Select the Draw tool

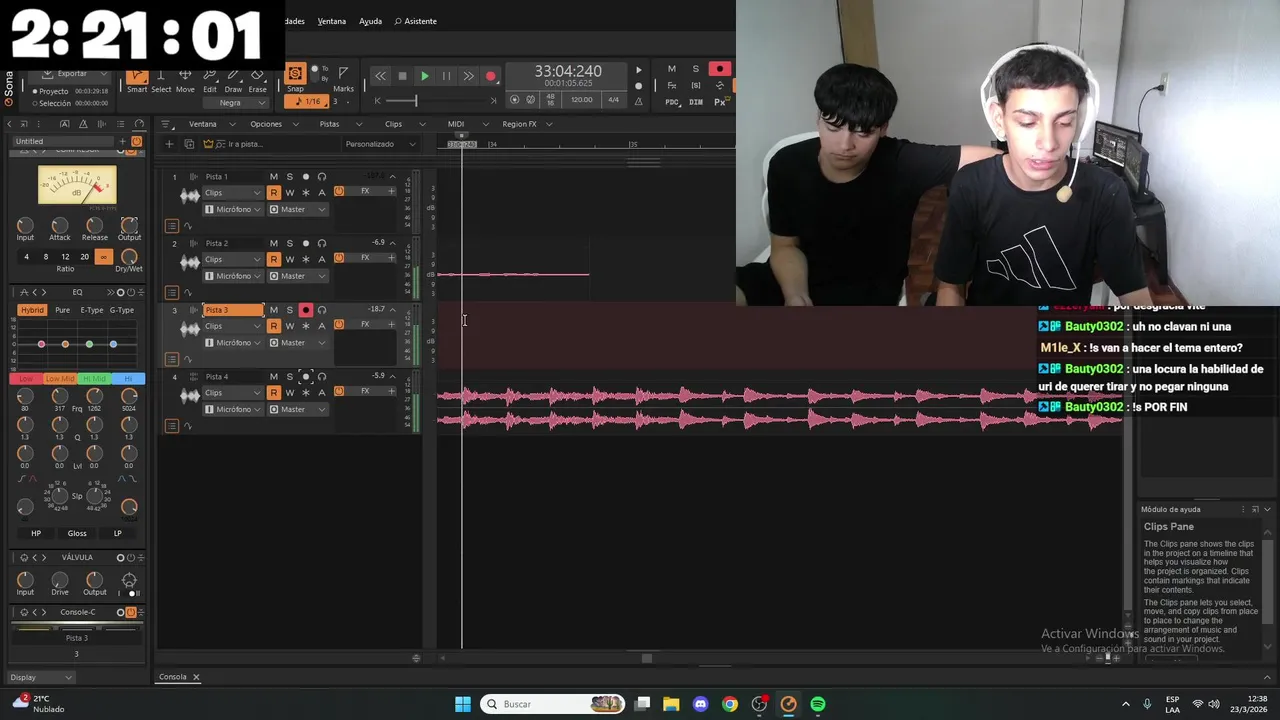(233, 80)
